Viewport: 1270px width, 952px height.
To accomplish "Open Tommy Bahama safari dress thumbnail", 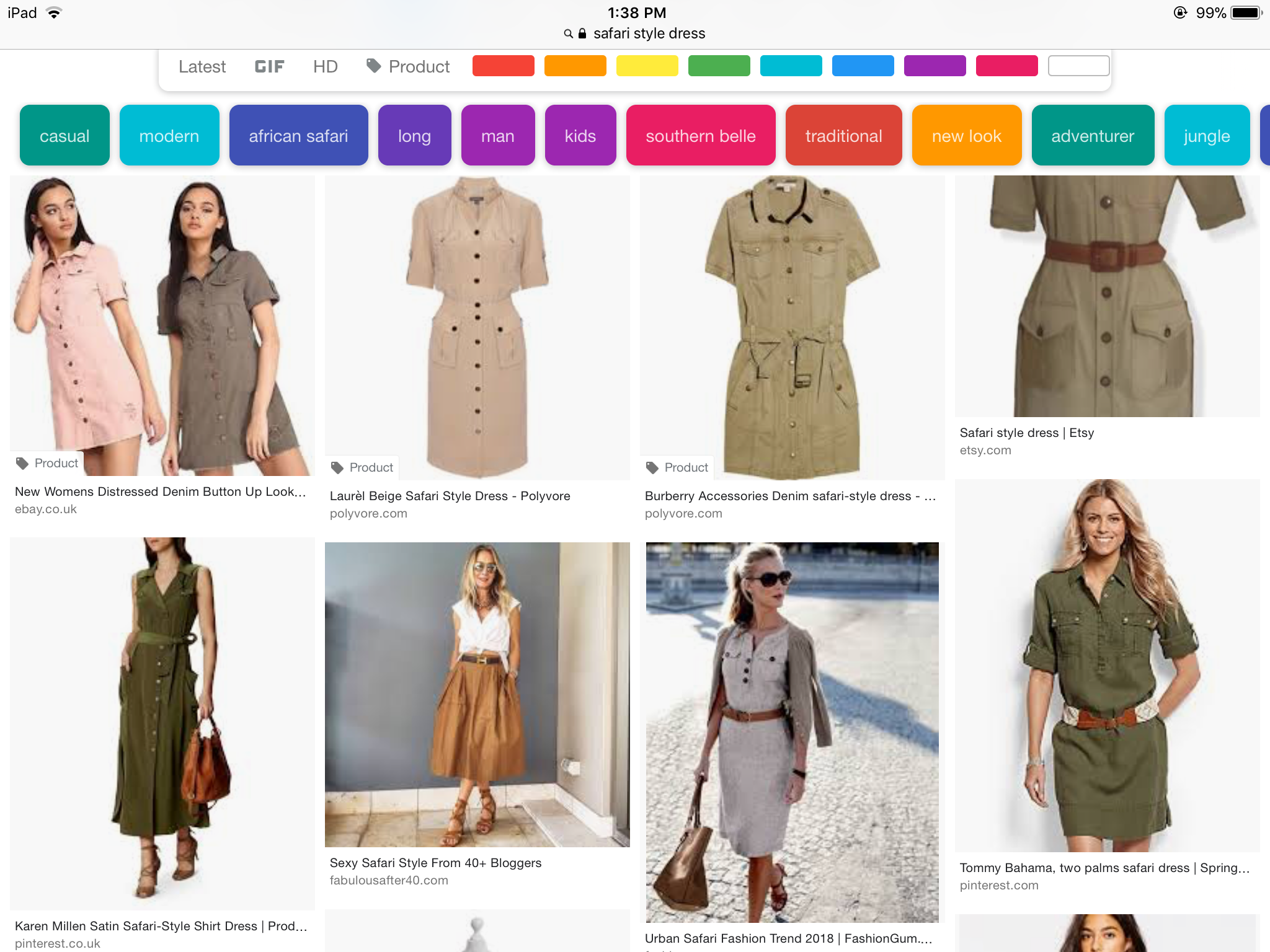I will click(1107, 665).
